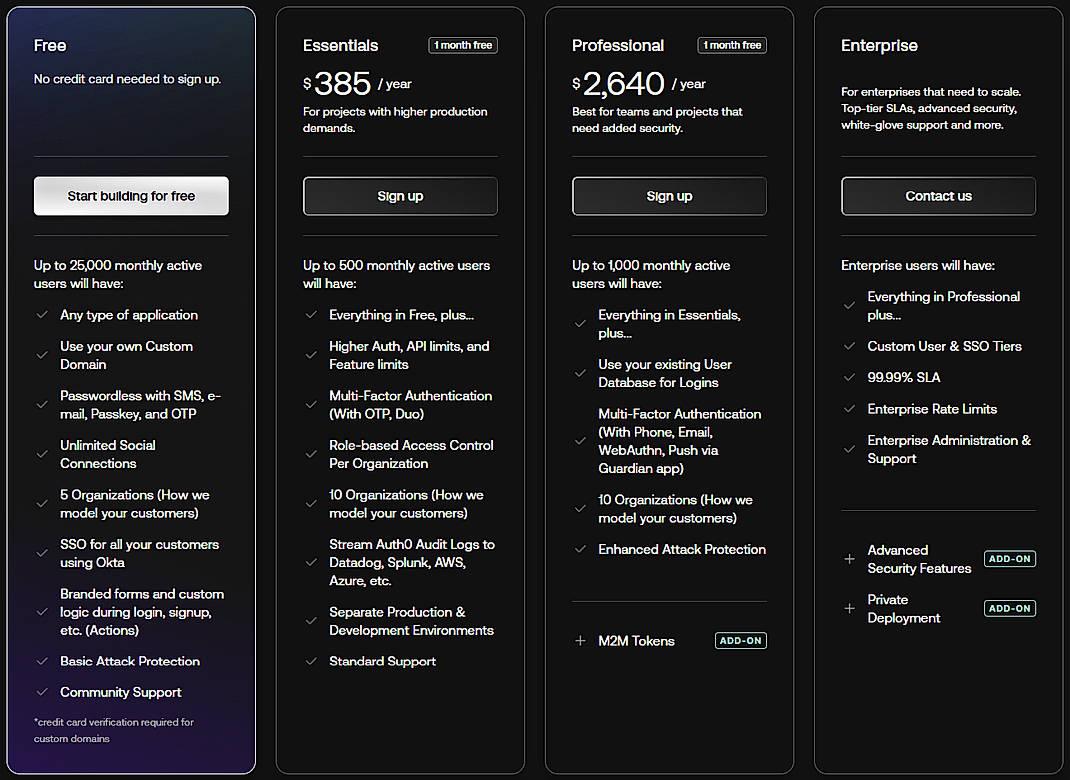Click 'Up to 500 monthly active users' text

pyautogui.click(x=396, y=274)
